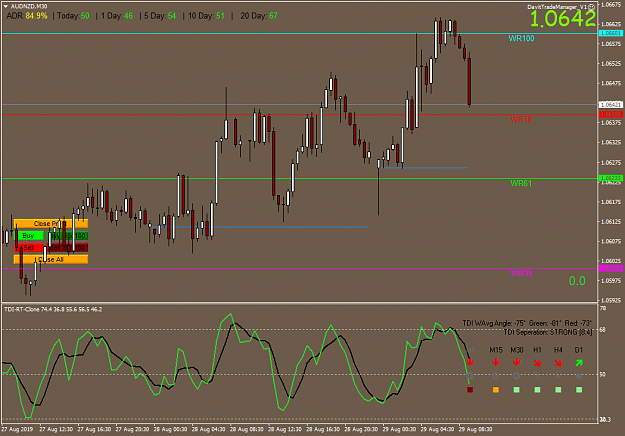625x436 pixels.
Task: Click the AUDNZD,M30 chart title
Action: coord(29,6)
